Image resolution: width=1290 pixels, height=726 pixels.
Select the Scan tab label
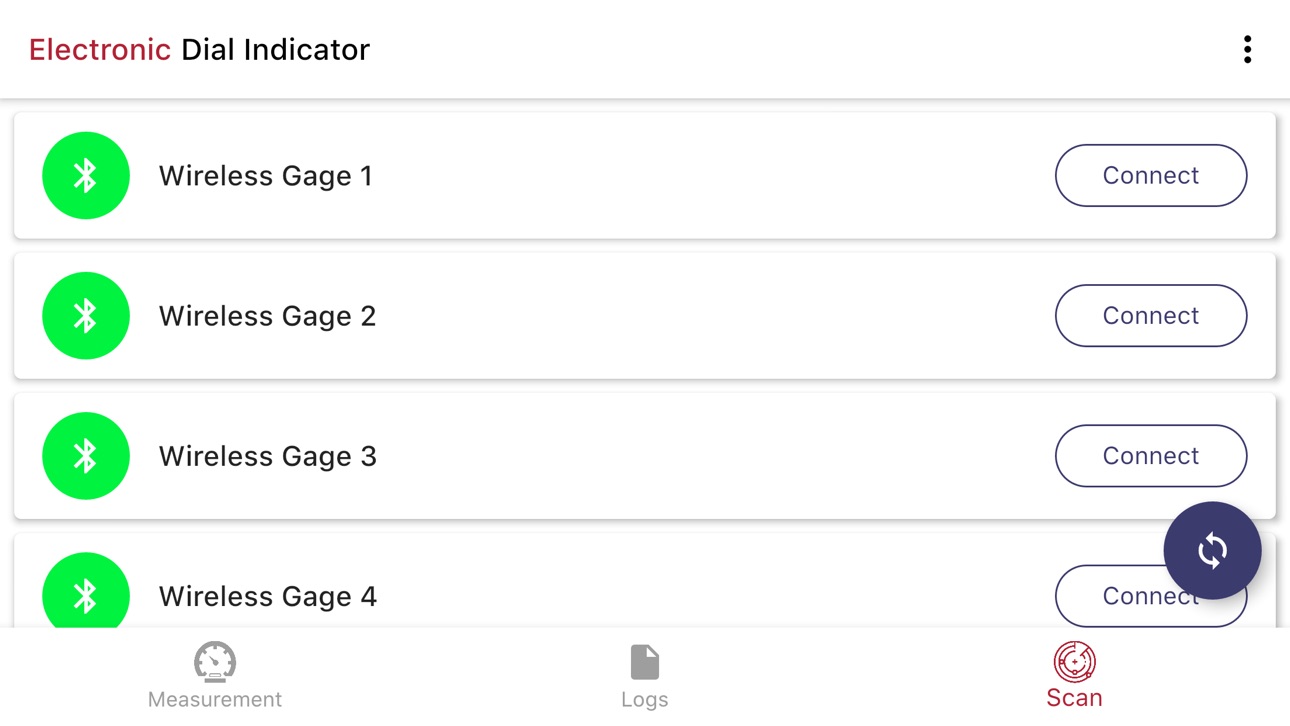1074,698
